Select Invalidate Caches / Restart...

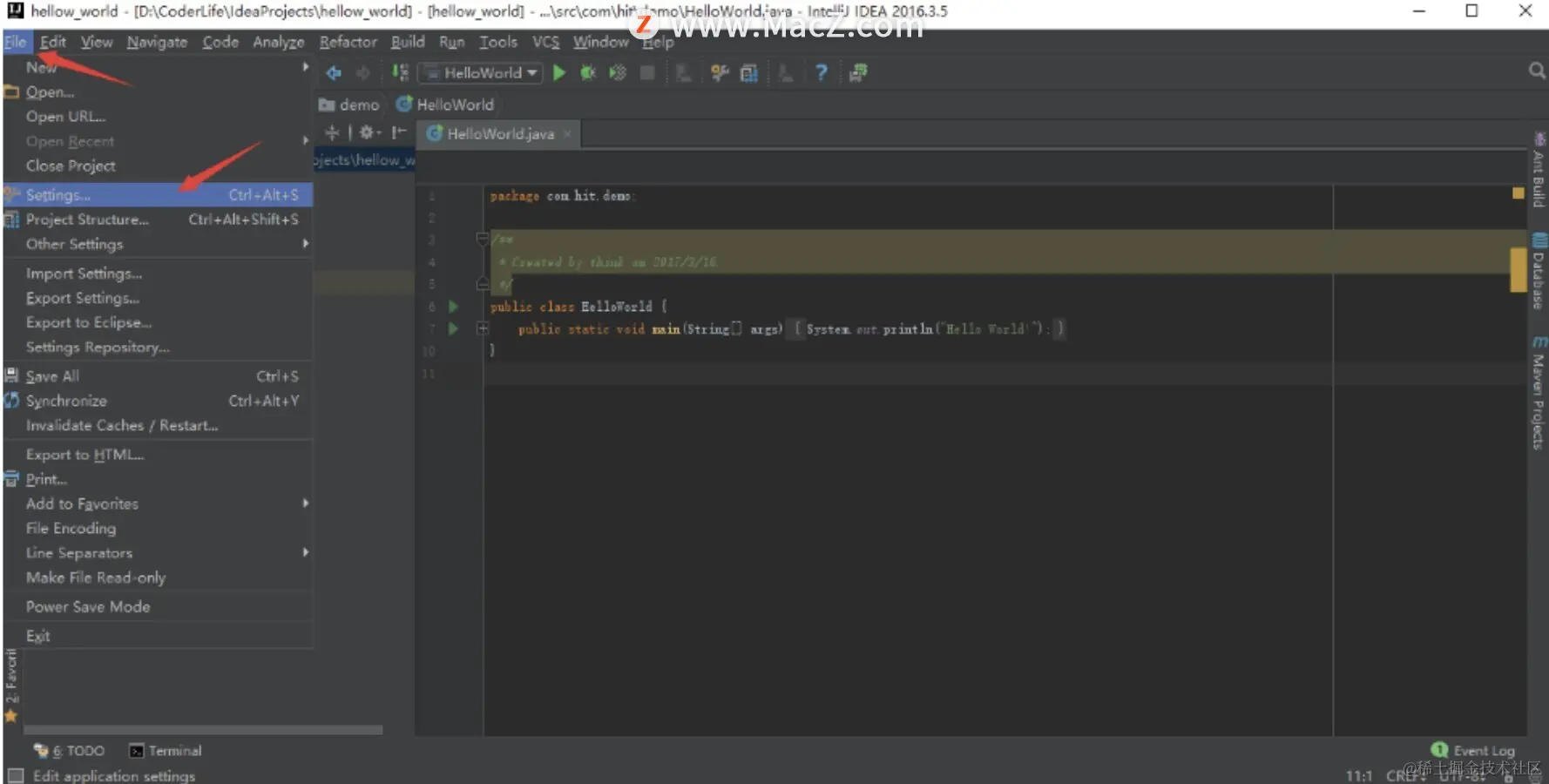tap(157, 425)
